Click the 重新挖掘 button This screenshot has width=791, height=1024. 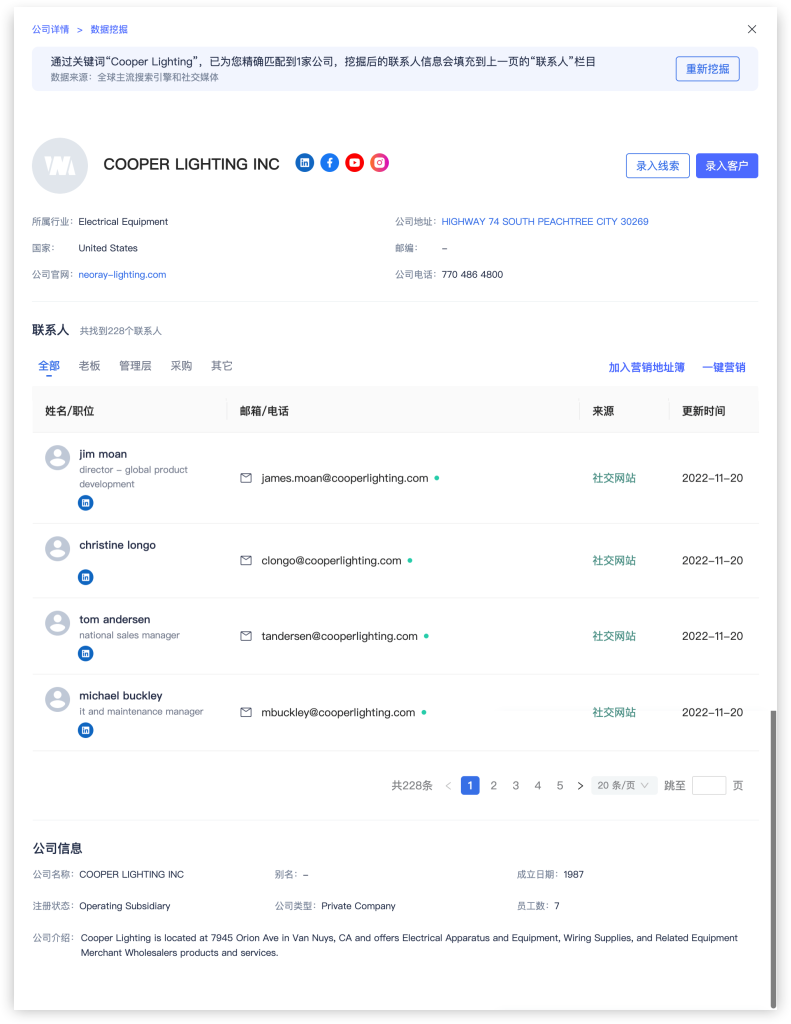(x=707, y=69)
